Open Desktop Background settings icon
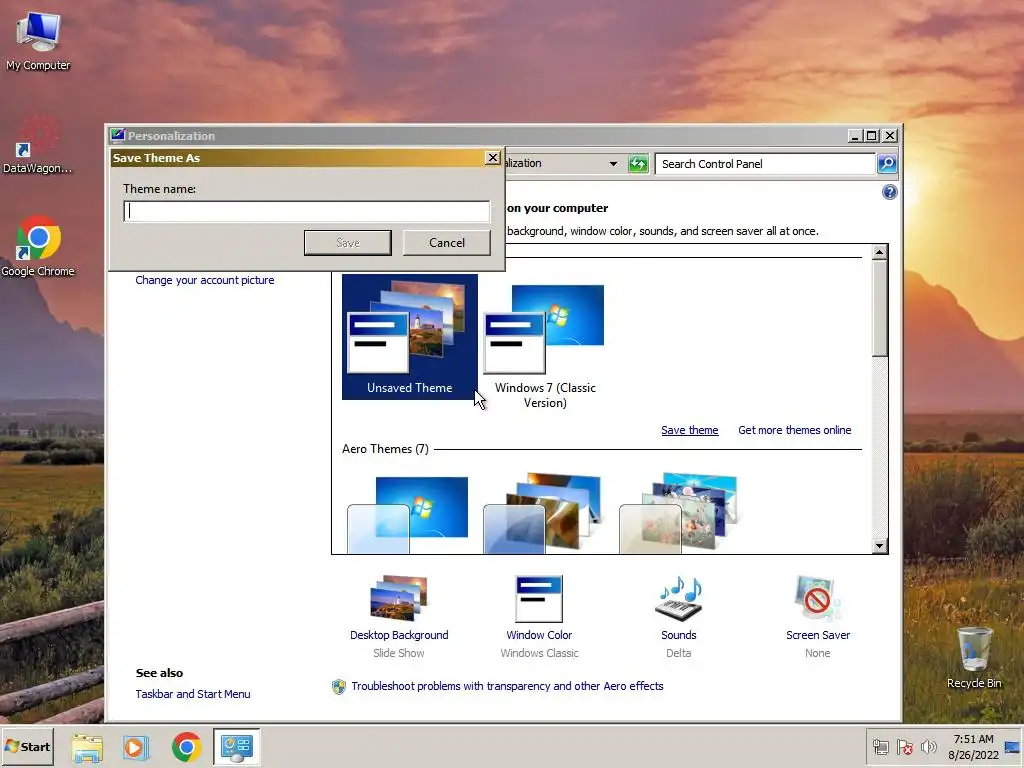The width and height of the screenshot is (1024, 768). coord(399,598)
